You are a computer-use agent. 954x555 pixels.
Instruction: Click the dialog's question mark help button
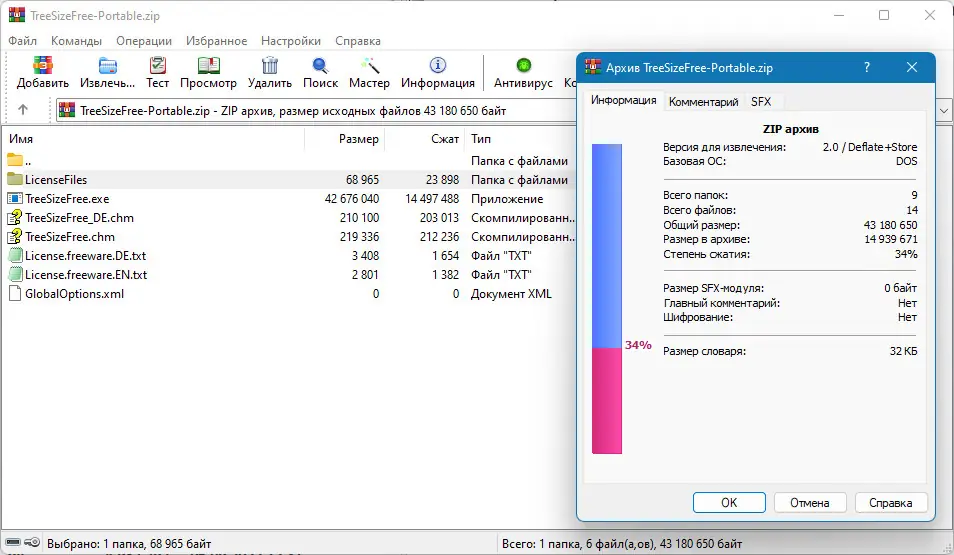[867, 68]
